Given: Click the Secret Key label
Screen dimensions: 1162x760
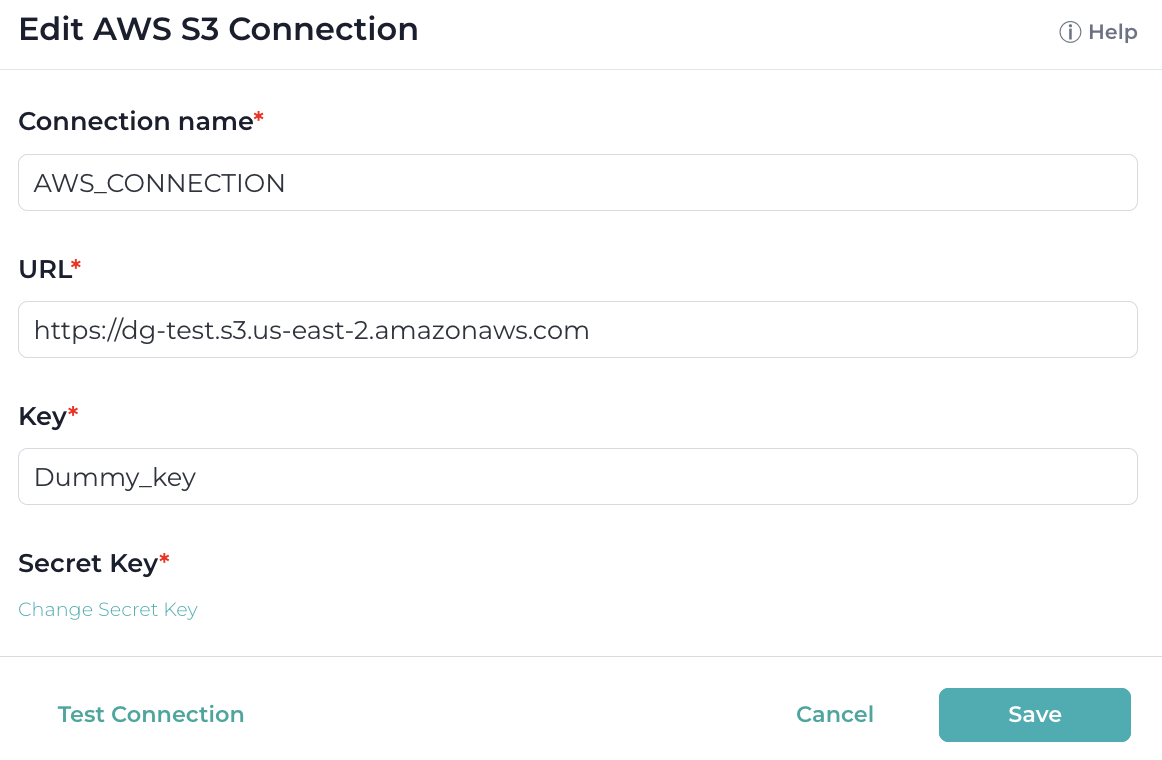Looking at the screenshot, I should coord(88,564).
